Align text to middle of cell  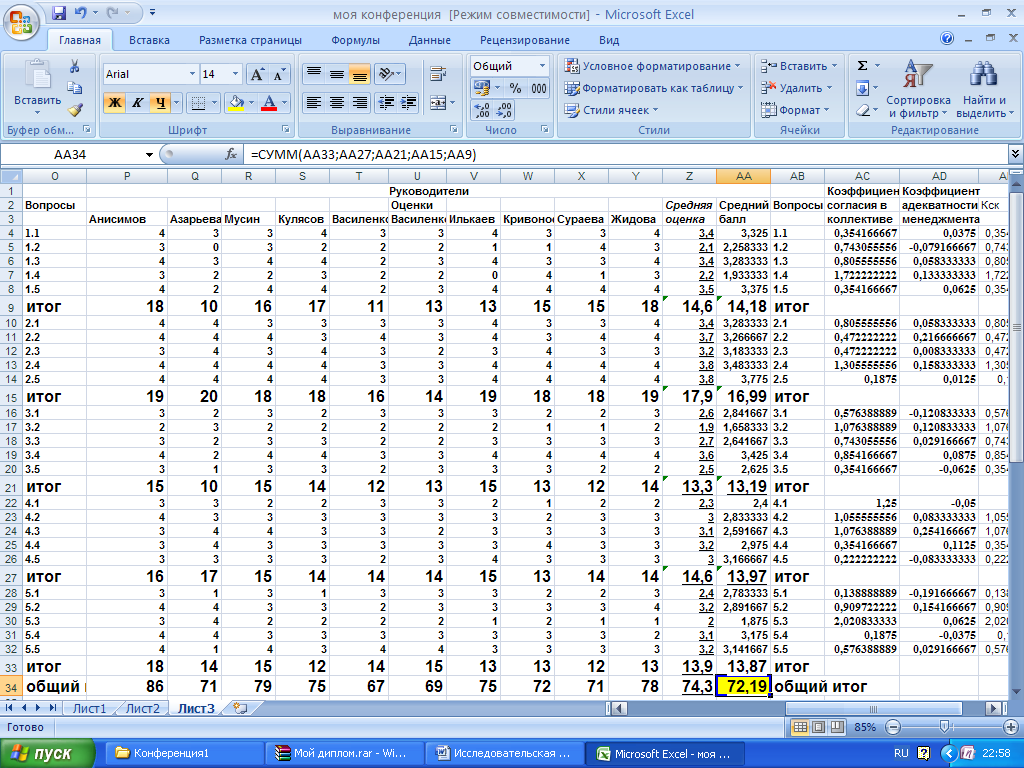click(337, 74)
